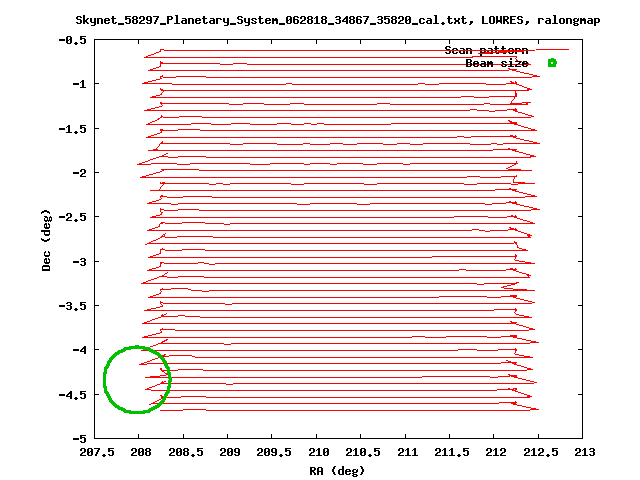Viewport: 640px width, 480px height.
Task: Click the red scan pattern legend line sample
Action: click(x=552, y=49)
